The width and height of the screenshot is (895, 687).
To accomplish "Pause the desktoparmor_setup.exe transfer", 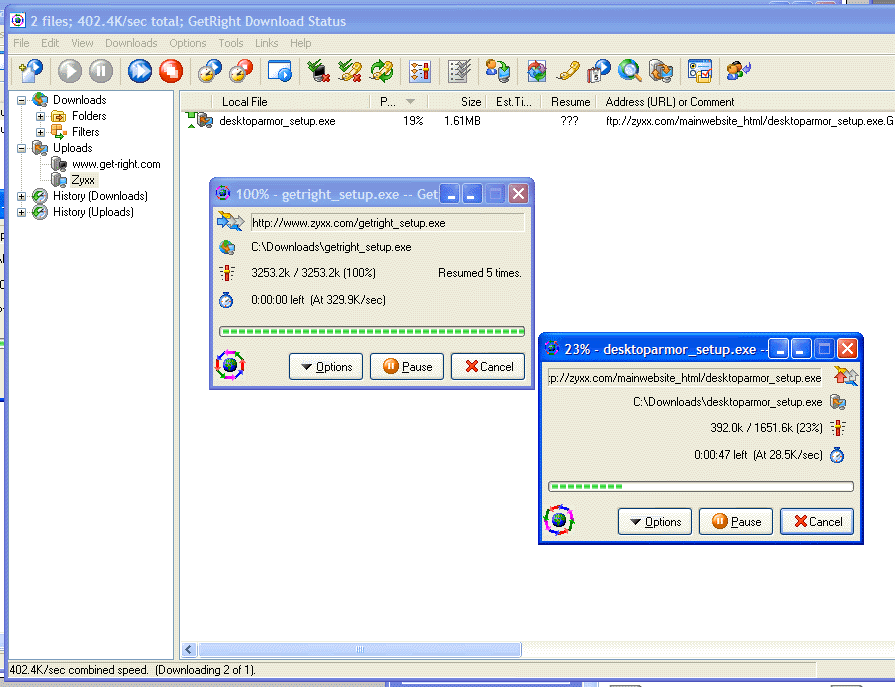I will coord(736,522).
